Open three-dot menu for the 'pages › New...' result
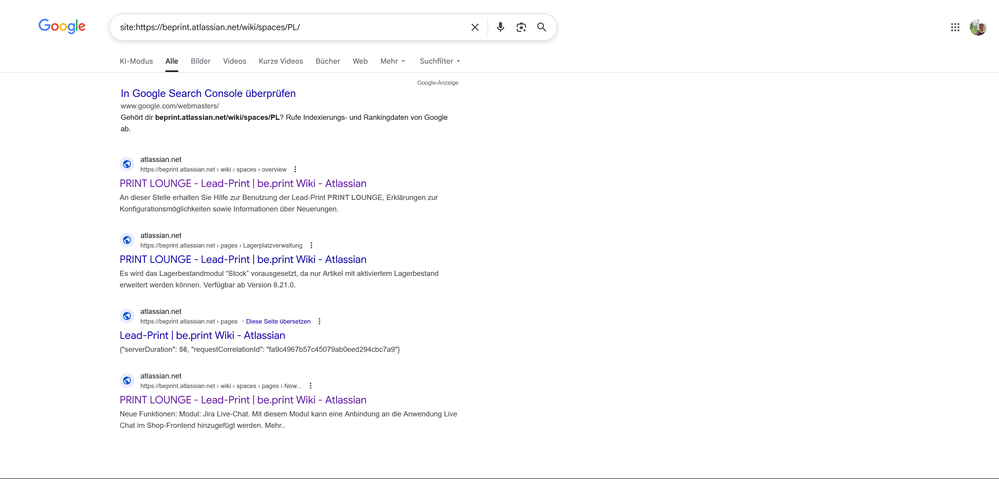The height and width of the screenshot is (479, 999). 310,386
